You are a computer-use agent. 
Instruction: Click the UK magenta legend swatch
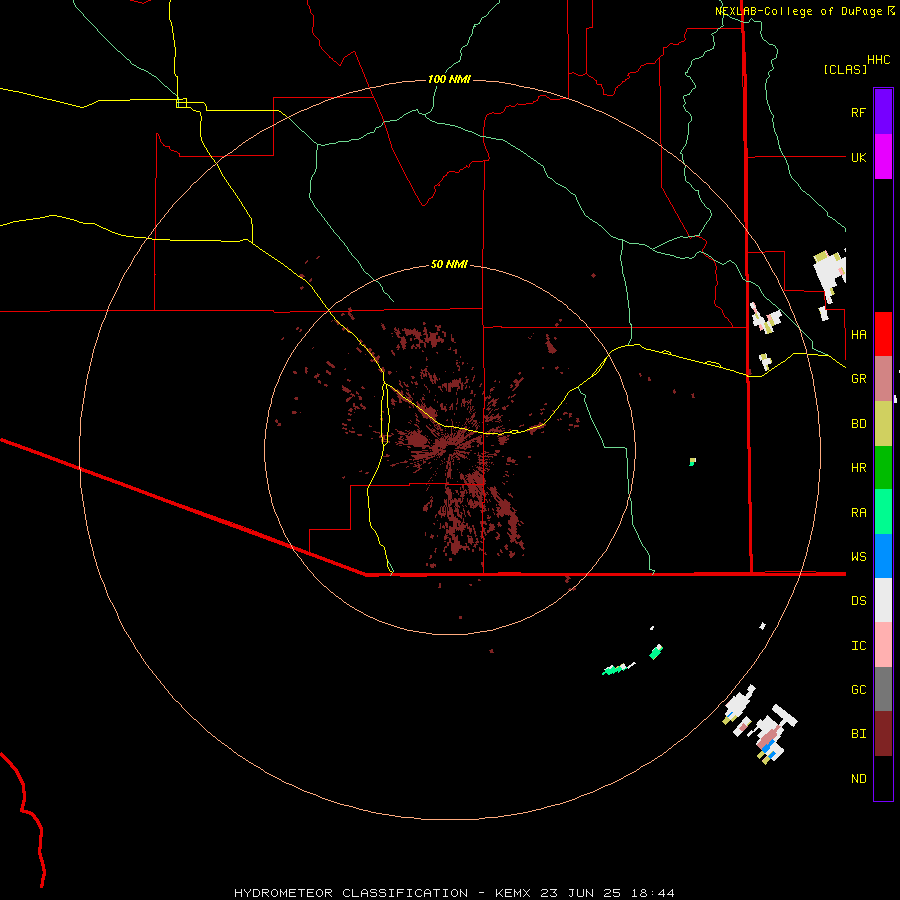click(883, 157)
